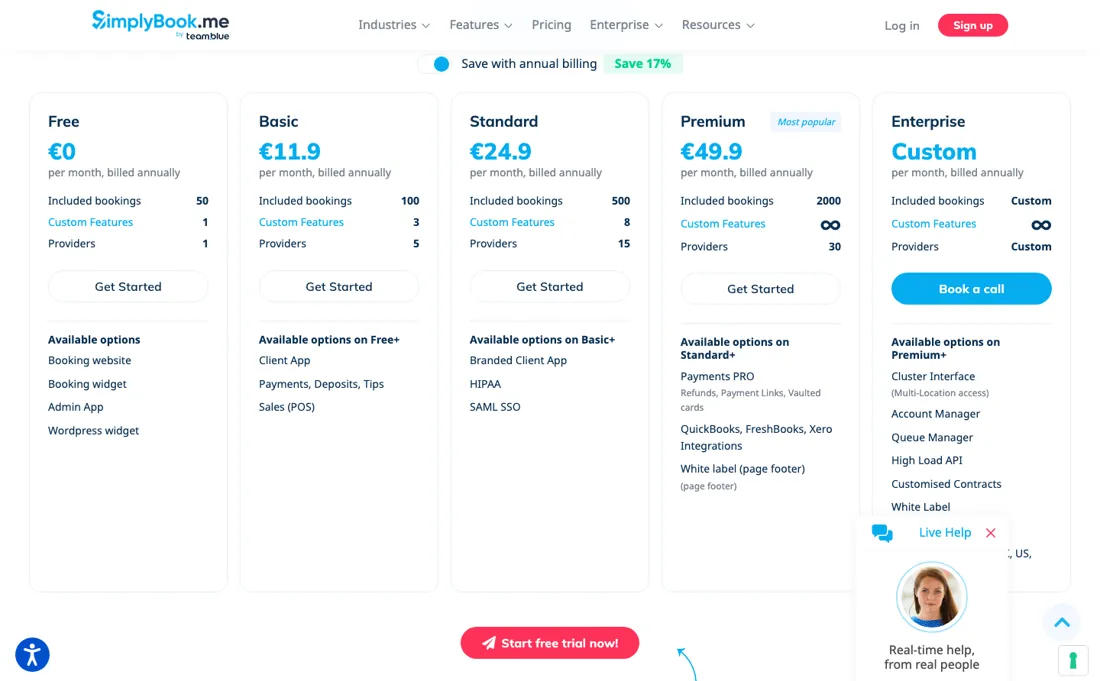The width and height of the screenshot is (1100, 681).
Task: Expand the Industries menu
Action: [x=394, y=25]
